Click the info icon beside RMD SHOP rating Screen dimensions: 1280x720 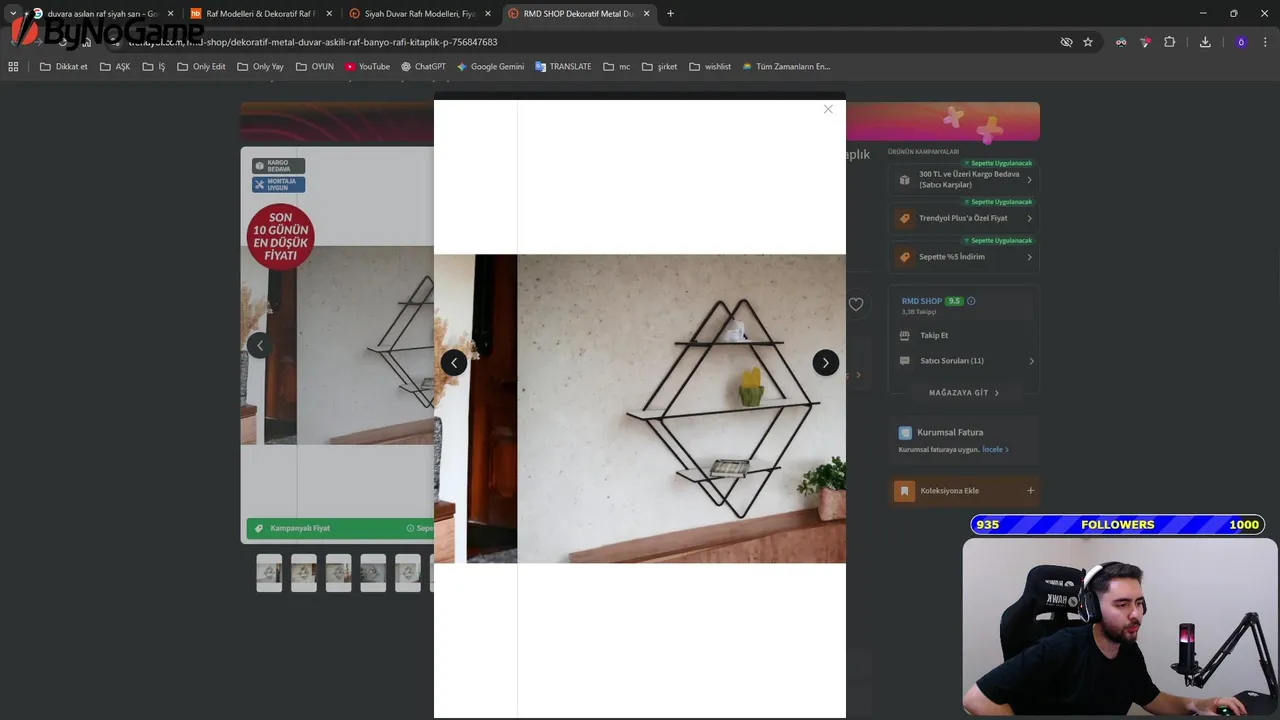coord(971,301)
